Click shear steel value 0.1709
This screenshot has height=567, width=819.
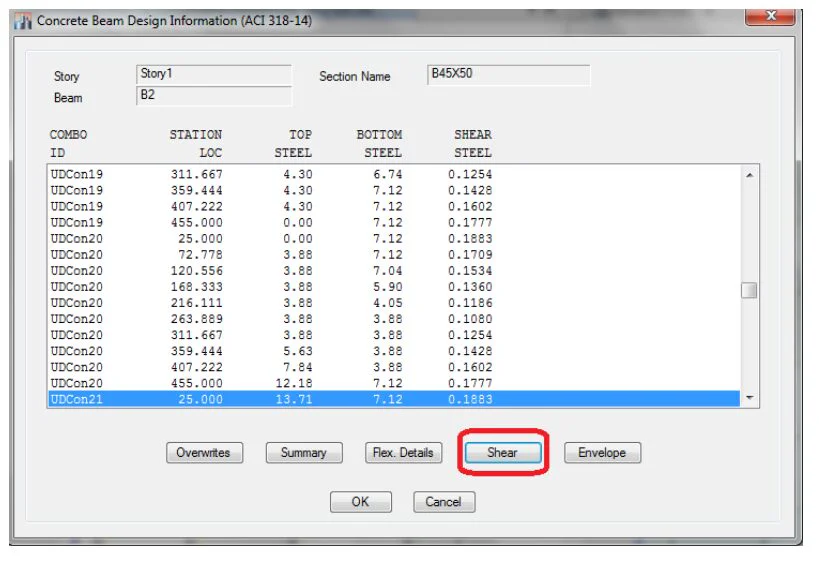(470, 254)
